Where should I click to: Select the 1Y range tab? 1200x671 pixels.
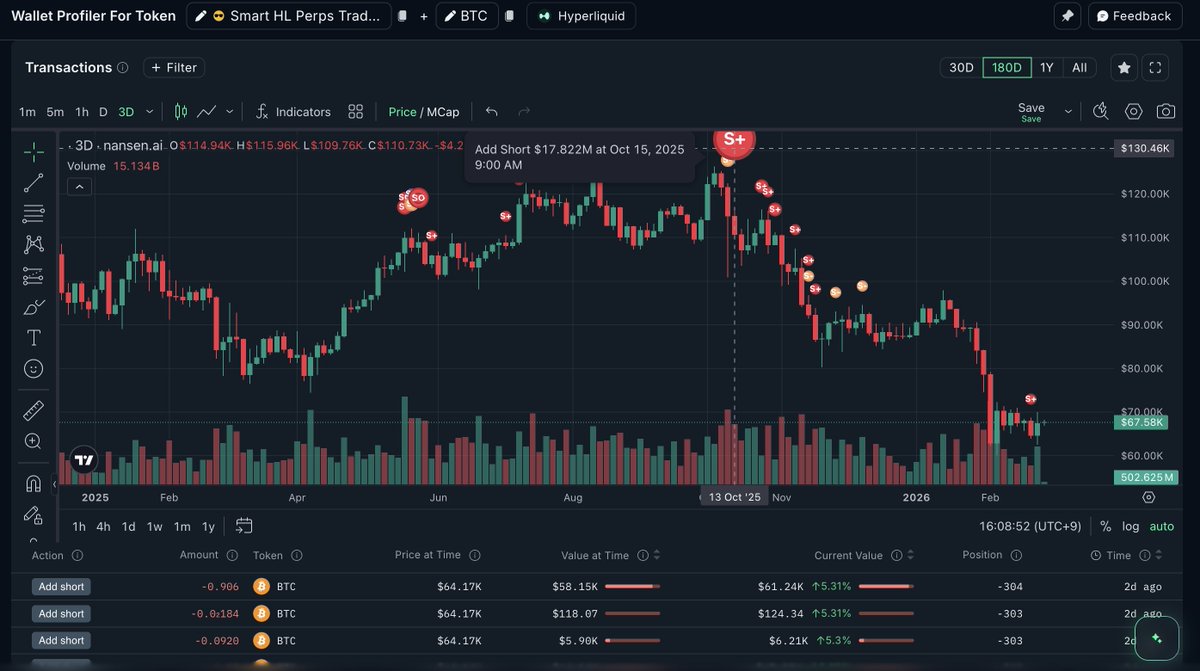tap(1046, 67)
